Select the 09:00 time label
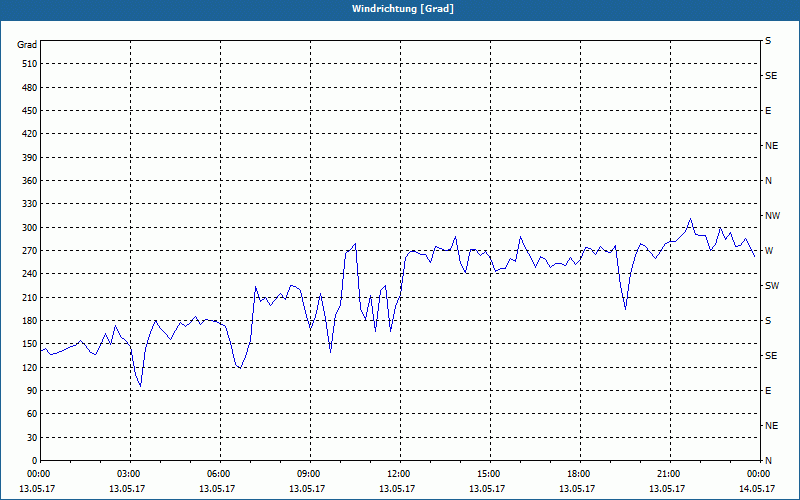Screen dimensions: 800x500 click(310, 474)
